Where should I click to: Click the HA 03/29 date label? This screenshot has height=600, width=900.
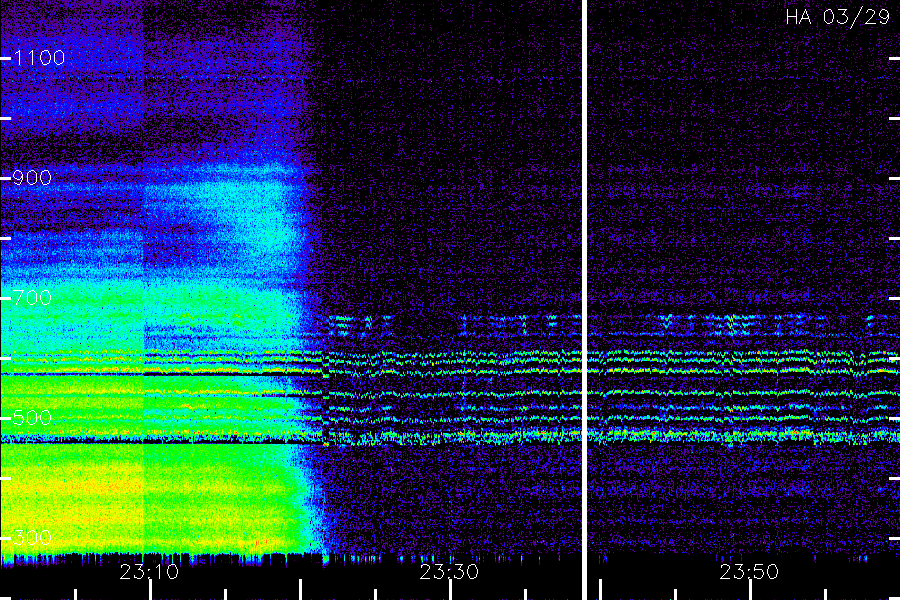(x=837, y=17)
